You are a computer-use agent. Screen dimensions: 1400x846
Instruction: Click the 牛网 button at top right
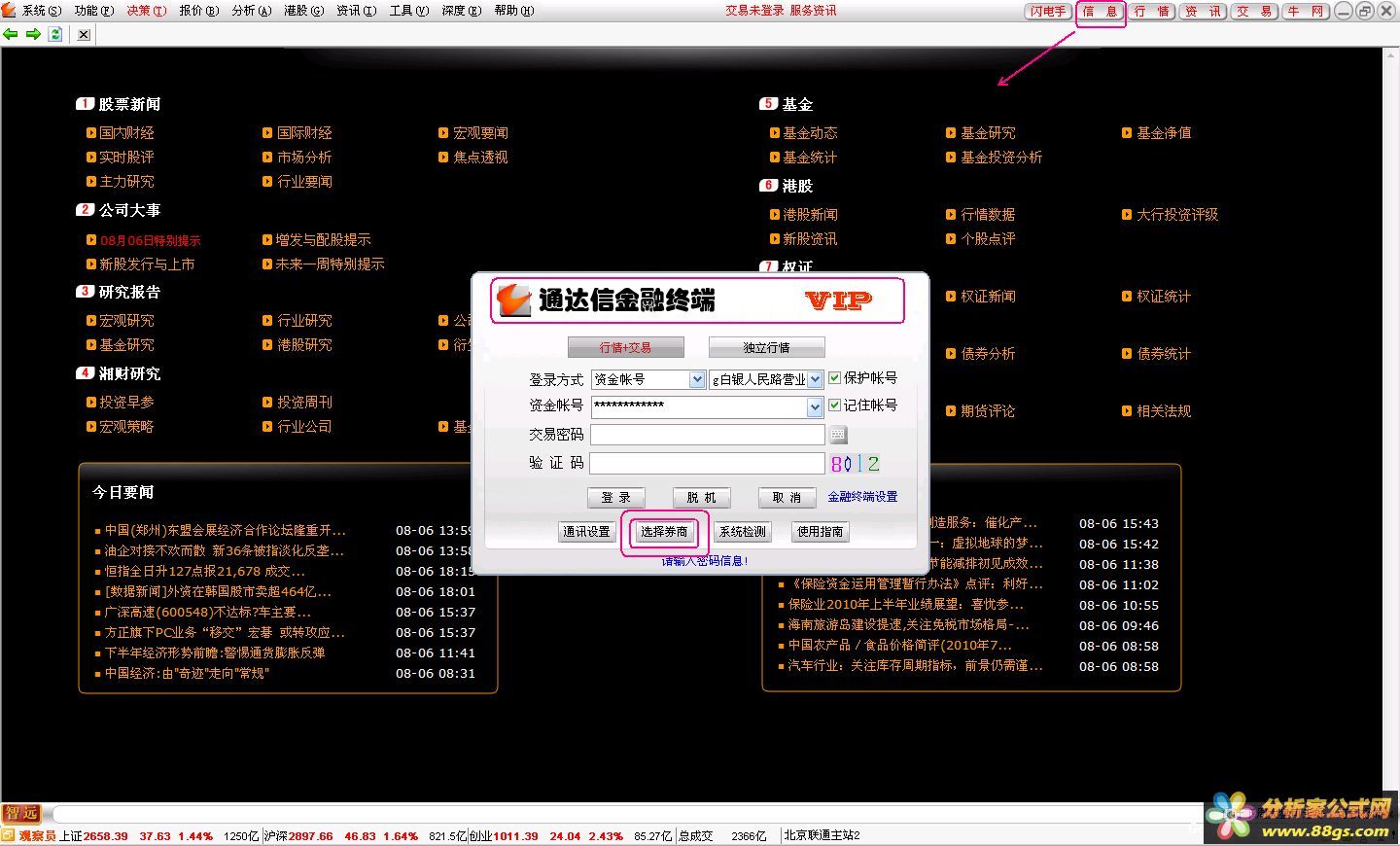click(1306, 12)
